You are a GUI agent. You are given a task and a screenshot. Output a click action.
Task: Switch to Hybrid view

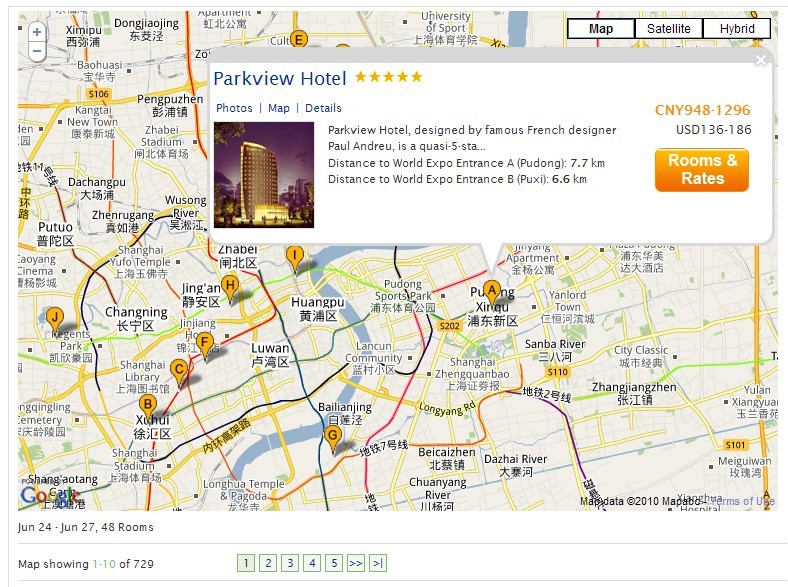[737, 29]
